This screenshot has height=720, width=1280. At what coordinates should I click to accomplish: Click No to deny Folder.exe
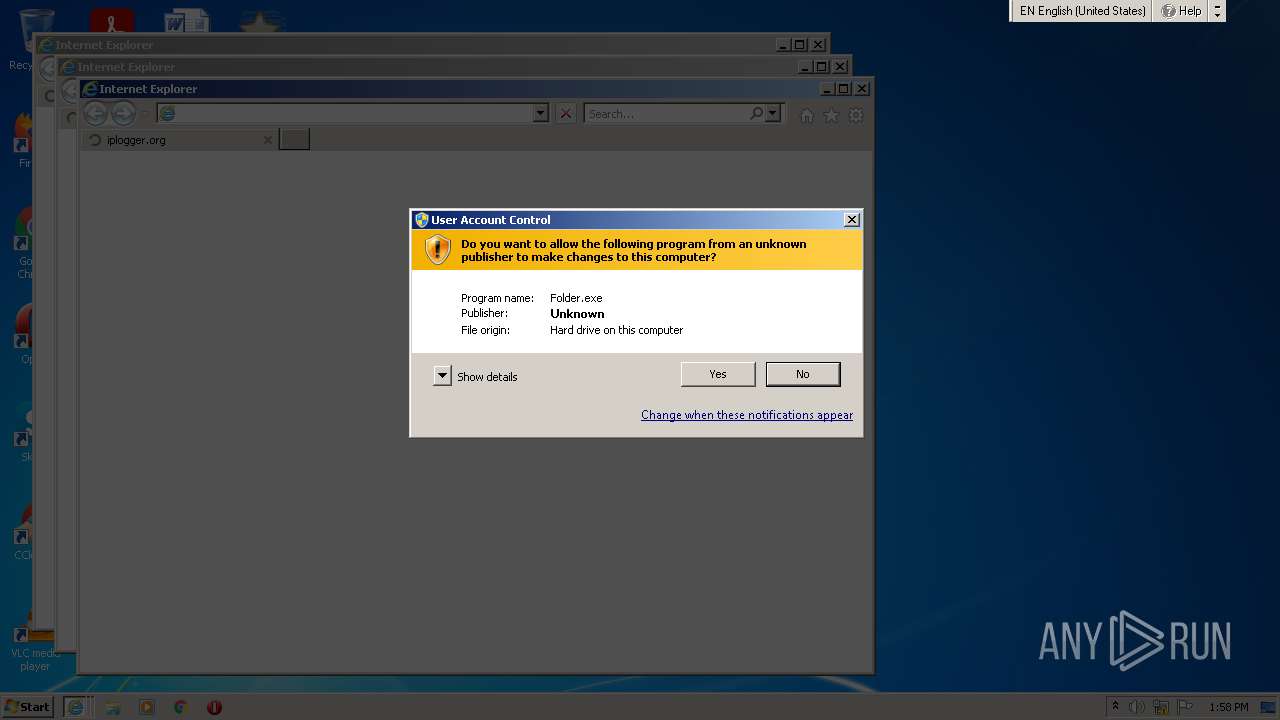[x=803, y=374]
